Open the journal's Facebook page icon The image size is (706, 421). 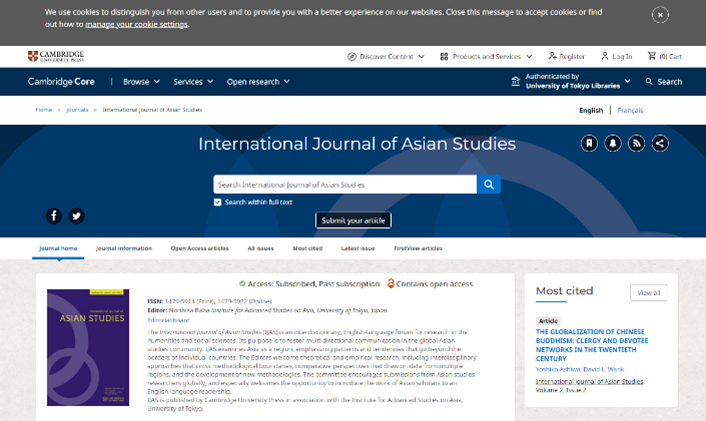pos(54,215)
